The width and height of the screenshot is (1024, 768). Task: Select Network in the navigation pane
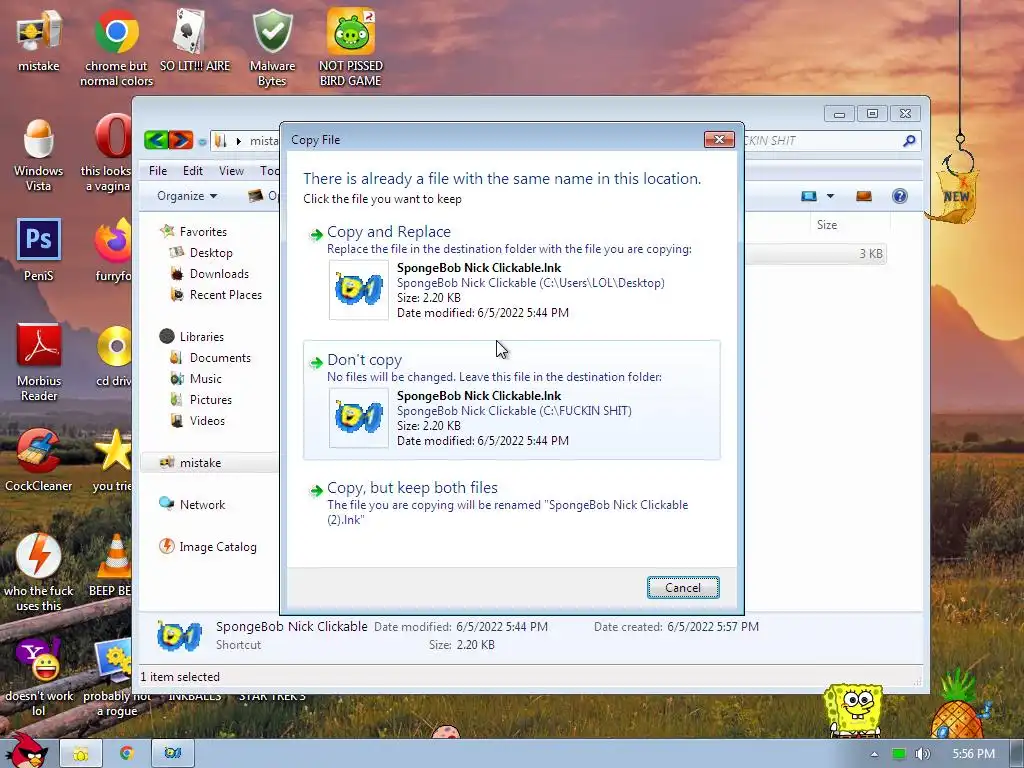pyautogui.click(x=202, y=505)
